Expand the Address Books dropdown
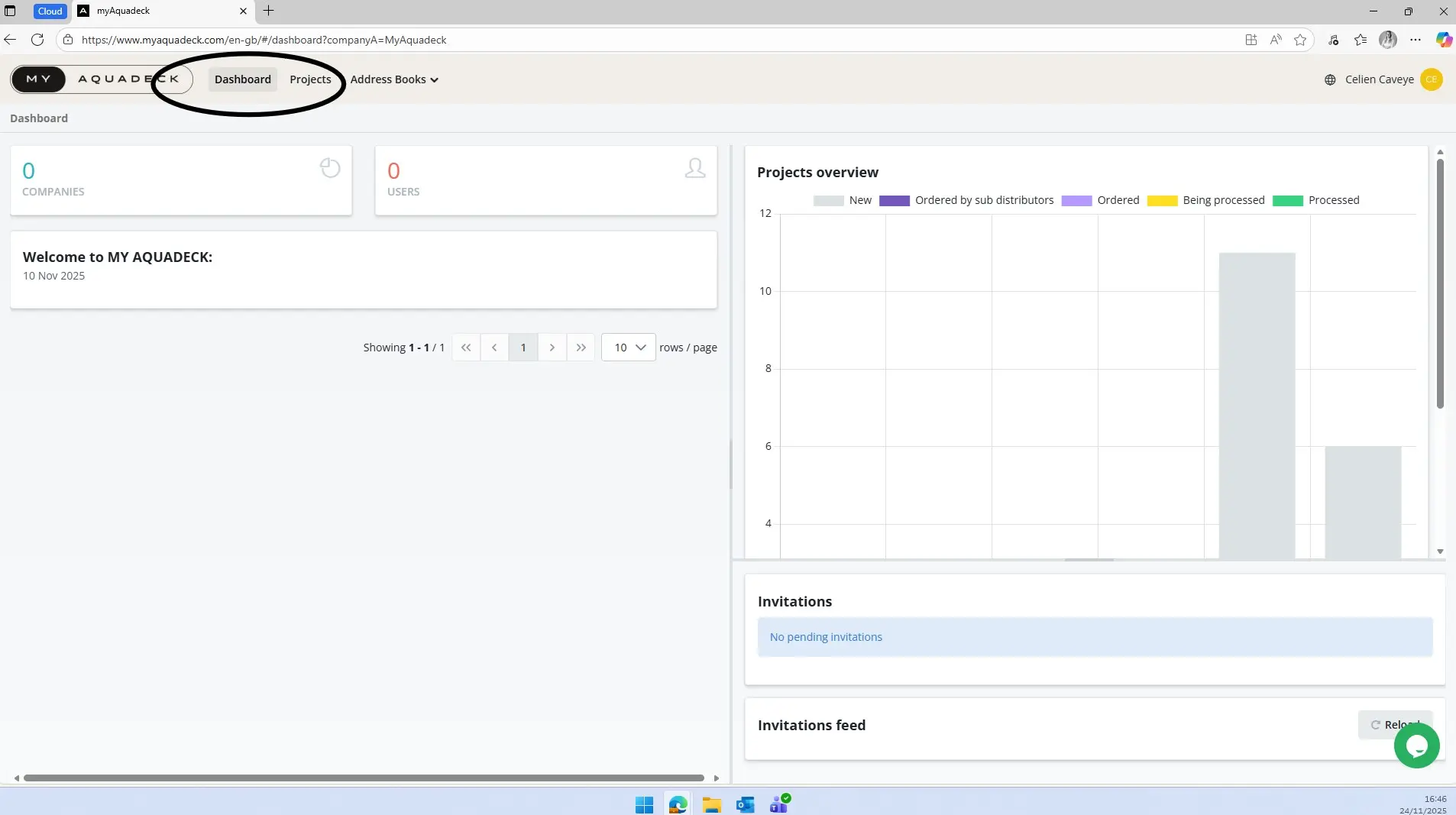 (394, 79)
